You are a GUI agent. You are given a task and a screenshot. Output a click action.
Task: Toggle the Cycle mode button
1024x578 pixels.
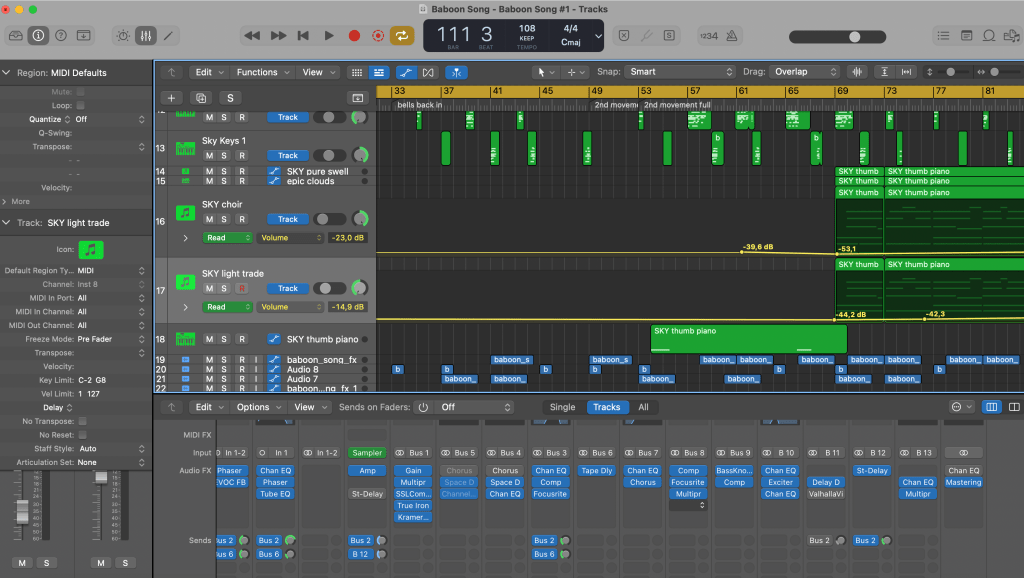coord(402,36)
